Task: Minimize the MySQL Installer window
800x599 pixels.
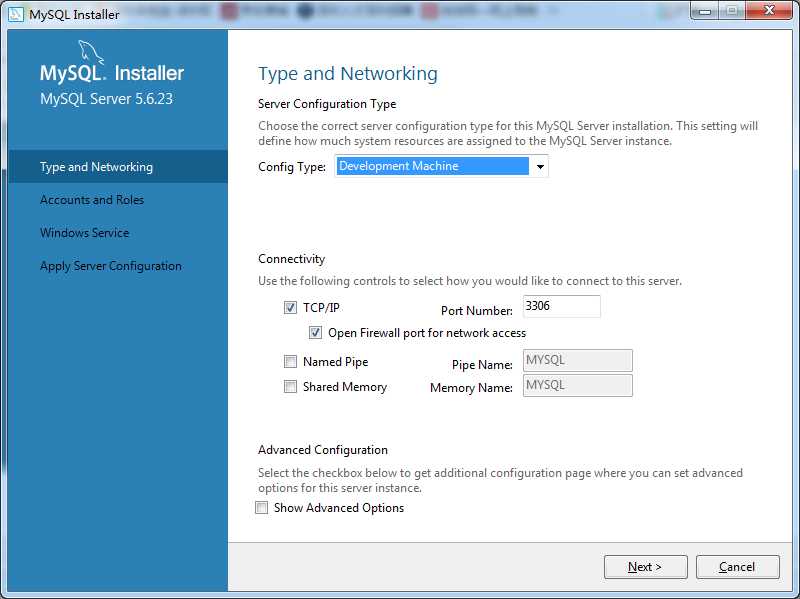Action: point(705,11)
